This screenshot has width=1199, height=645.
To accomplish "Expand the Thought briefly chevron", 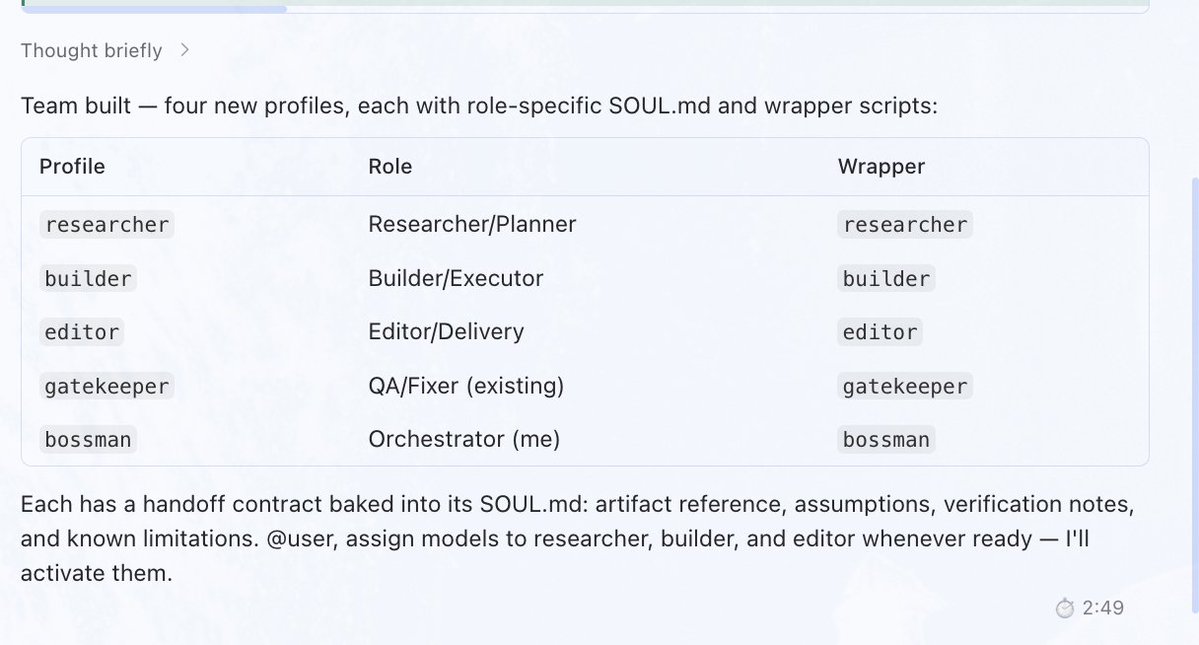I will [184, 50].
